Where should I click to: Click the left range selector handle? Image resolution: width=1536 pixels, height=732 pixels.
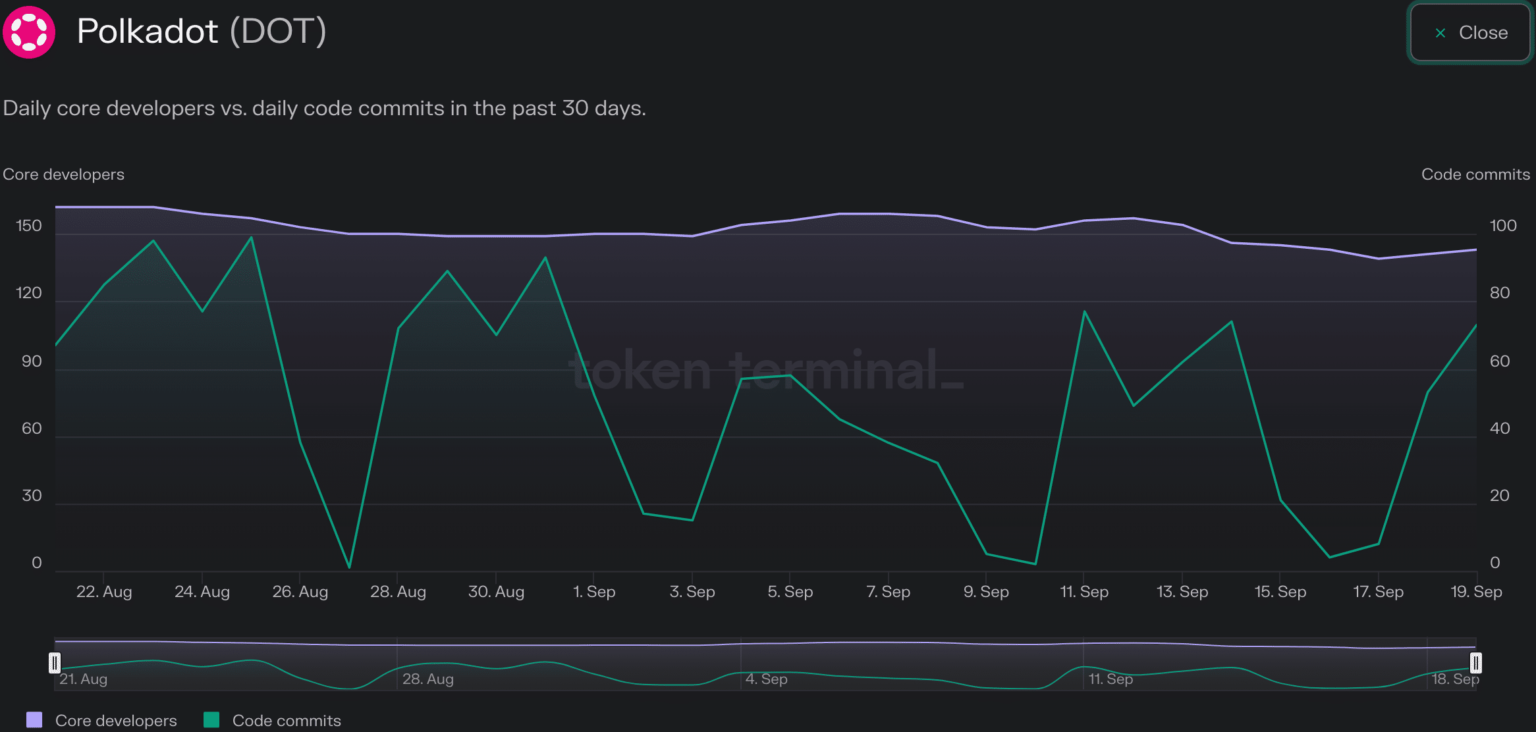[x=55, y=663]
